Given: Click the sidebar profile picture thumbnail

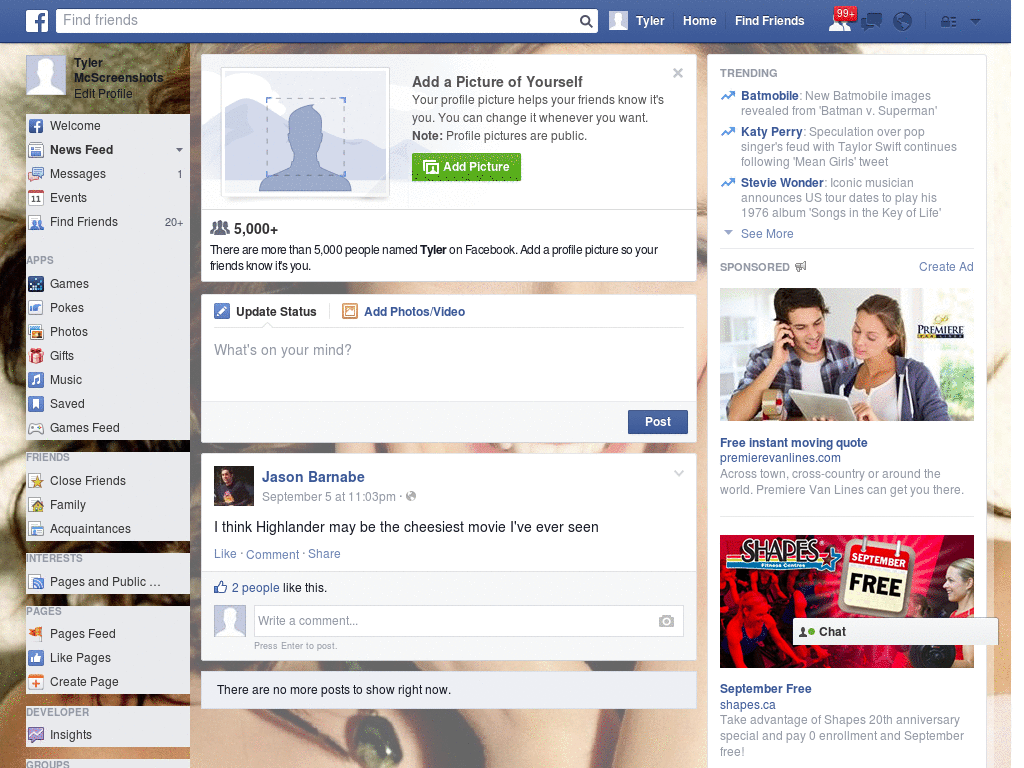Looking at the screenshot, I should [x=46, y=76].
